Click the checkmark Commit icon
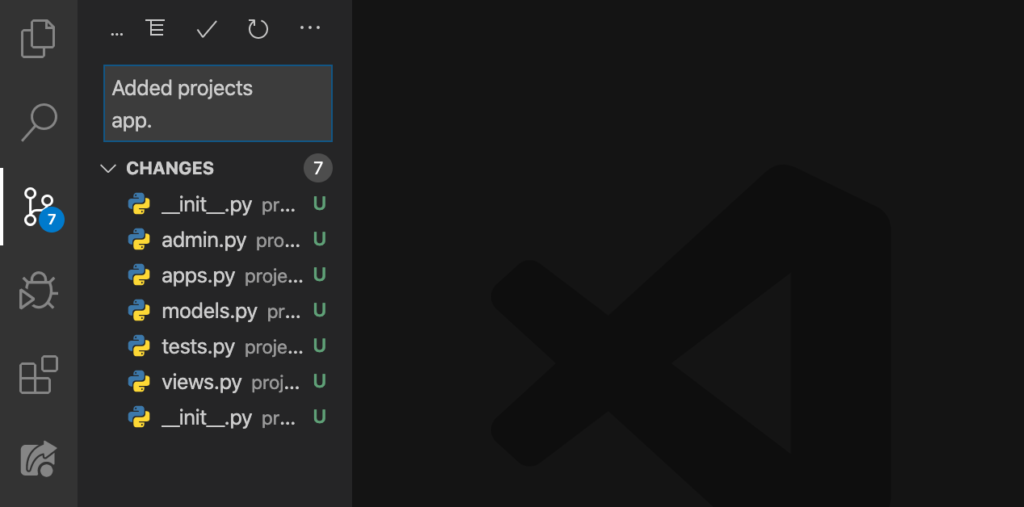This screenshot has height=507, width=1024. point(206,29)
